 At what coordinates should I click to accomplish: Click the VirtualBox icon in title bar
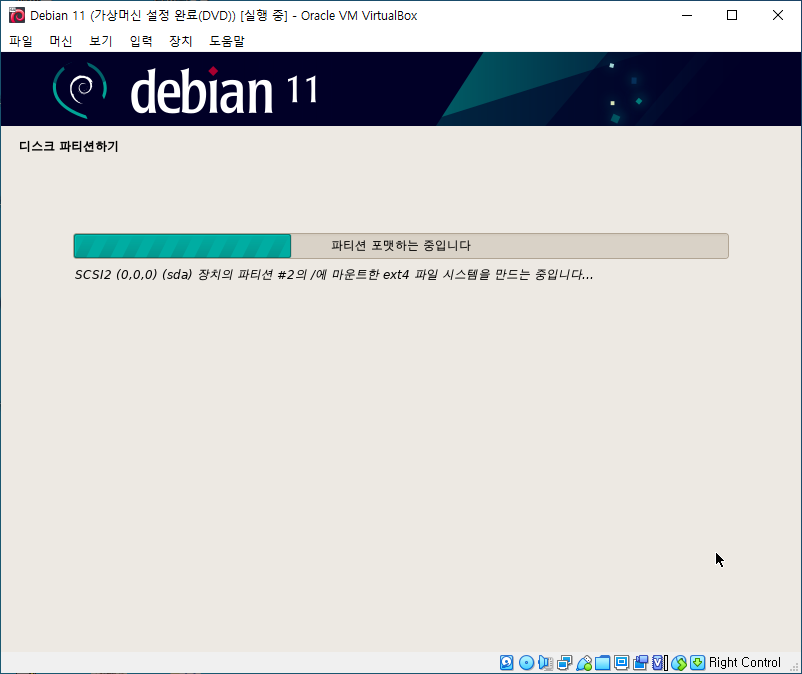(17, 15)
